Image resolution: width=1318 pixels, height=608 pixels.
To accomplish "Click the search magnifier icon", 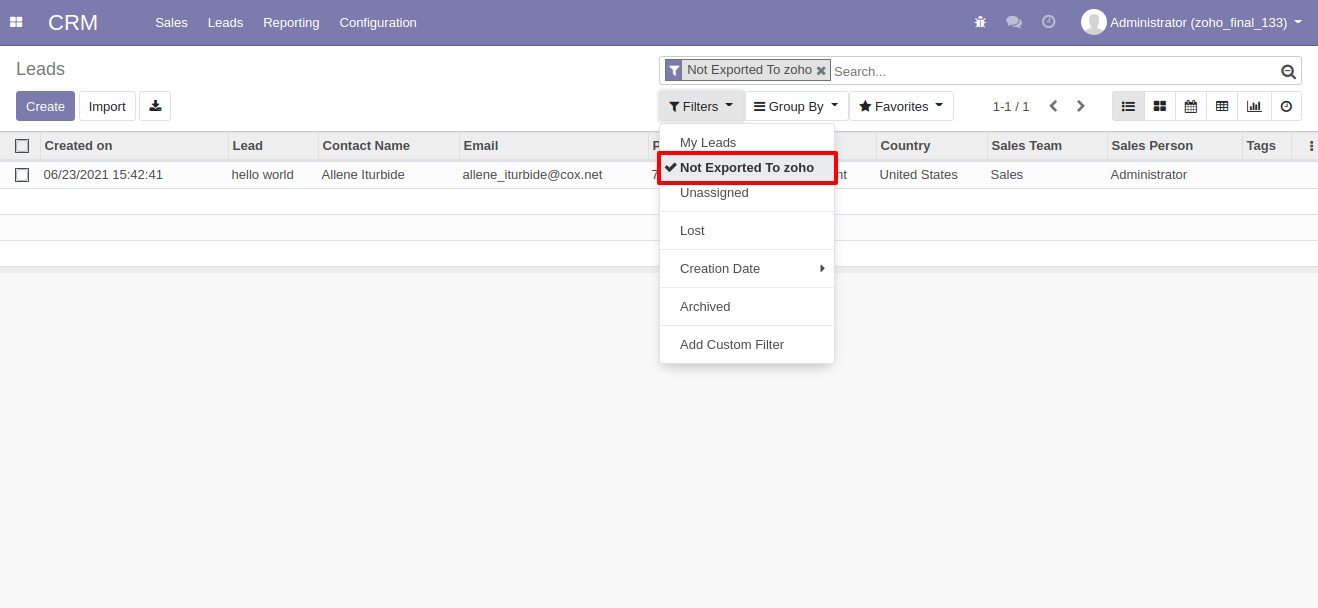I will pos(1289,71).
